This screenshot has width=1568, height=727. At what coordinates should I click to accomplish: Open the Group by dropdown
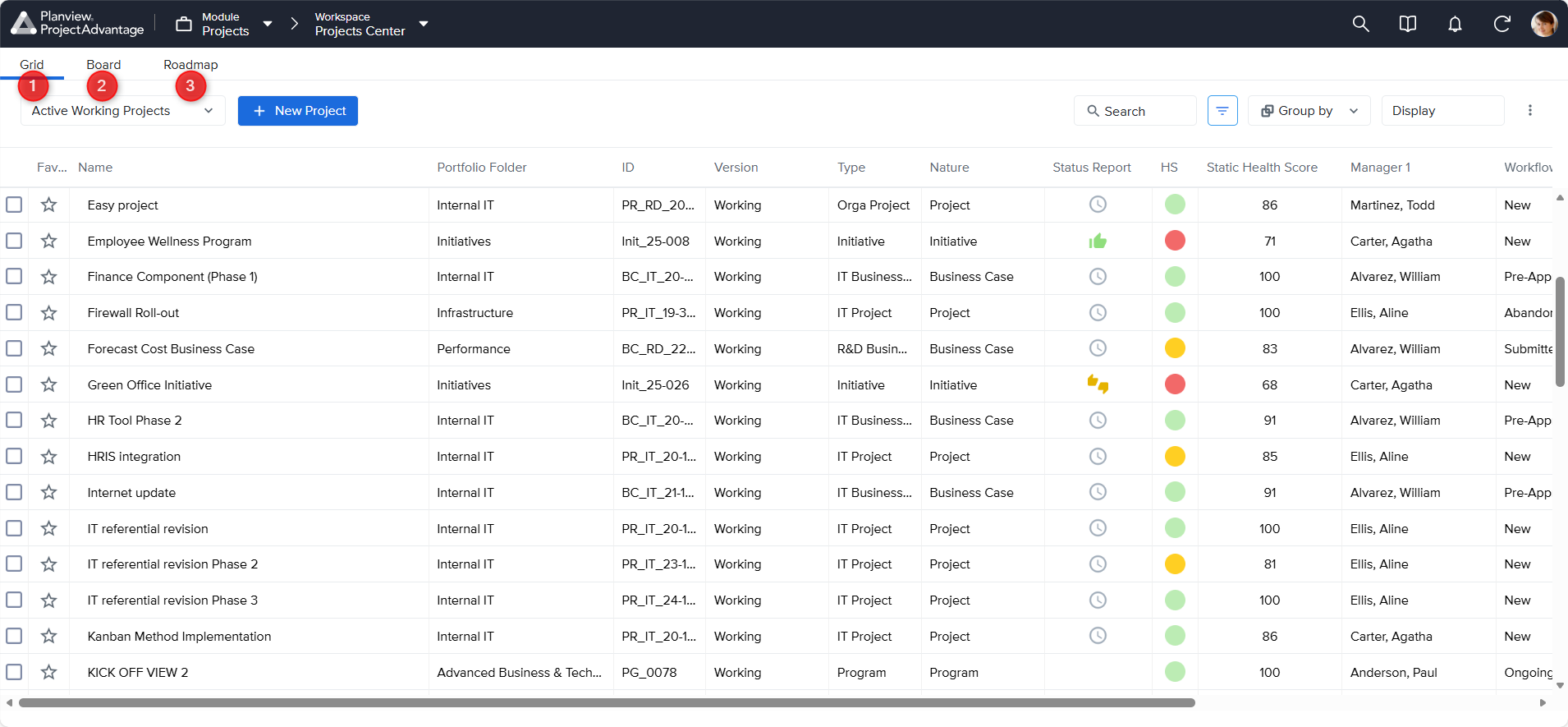pyautogui.click(x=1309, y=111)
